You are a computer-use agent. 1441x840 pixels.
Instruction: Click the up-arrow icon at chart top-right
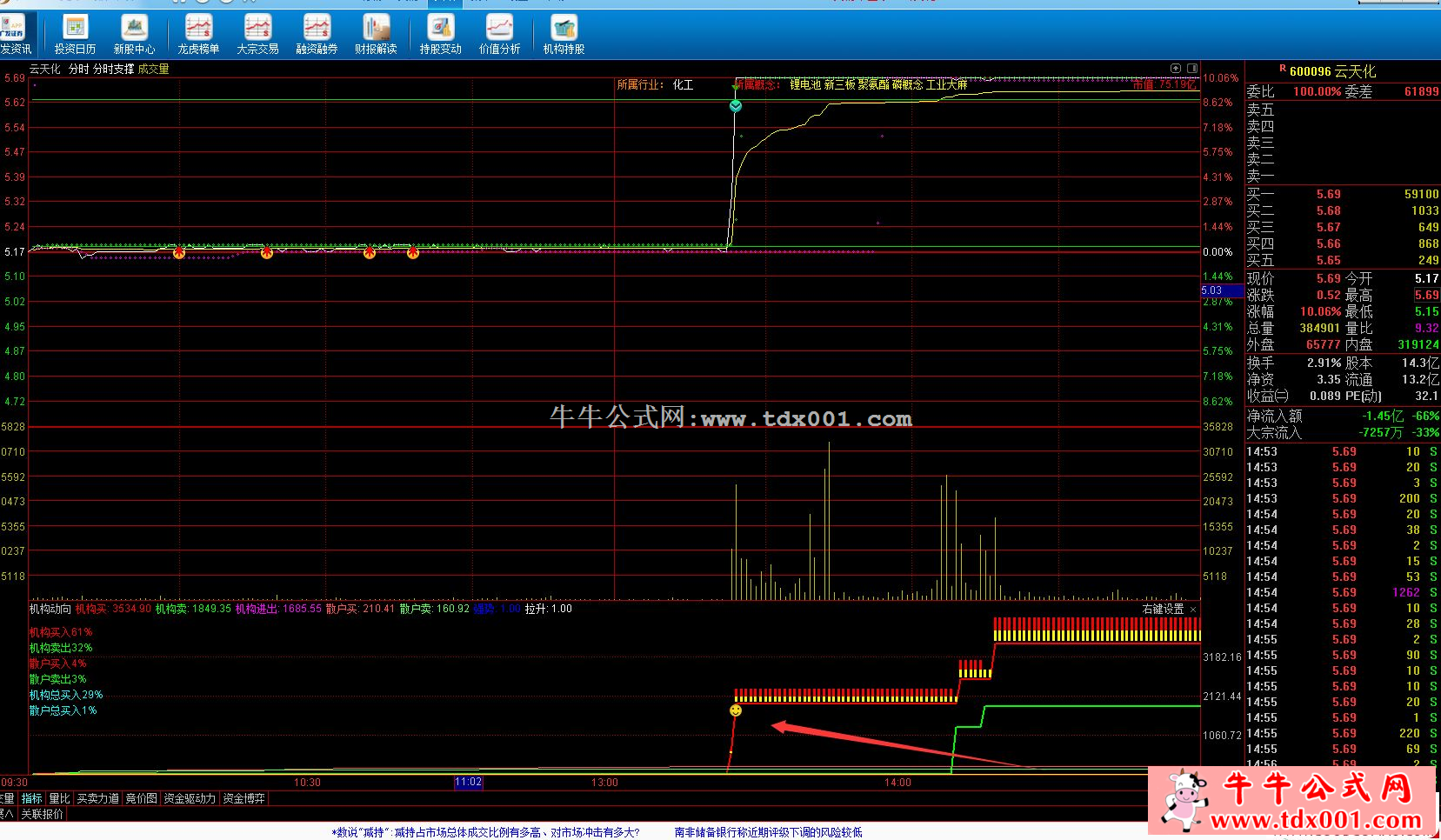pyautogui.click(x=1176, y=68)
